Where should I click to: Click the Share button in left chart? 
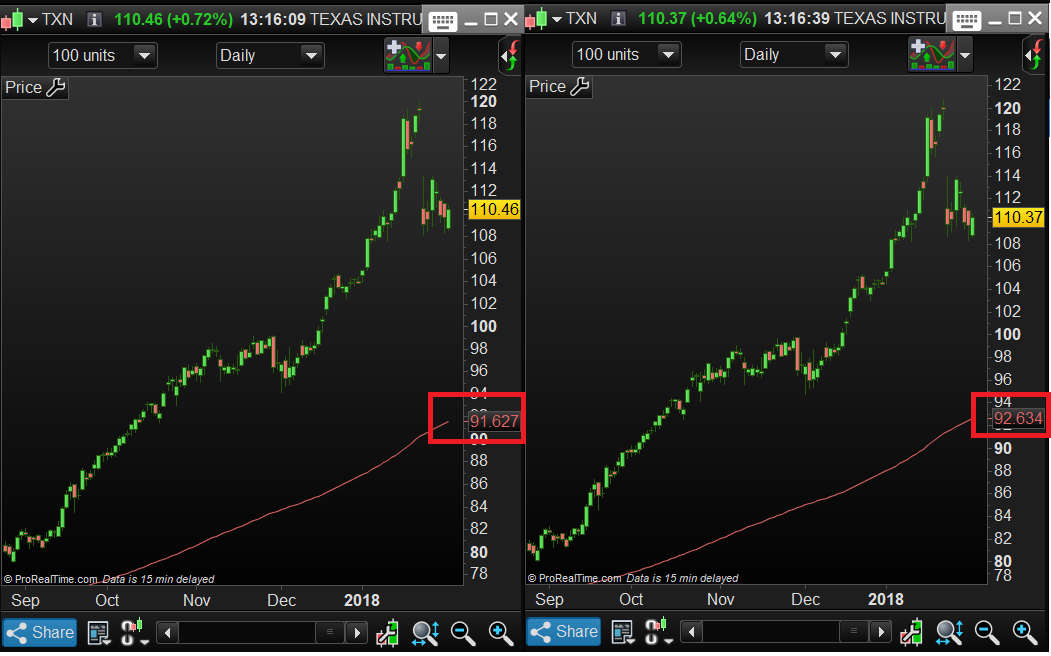coord(40,633)
